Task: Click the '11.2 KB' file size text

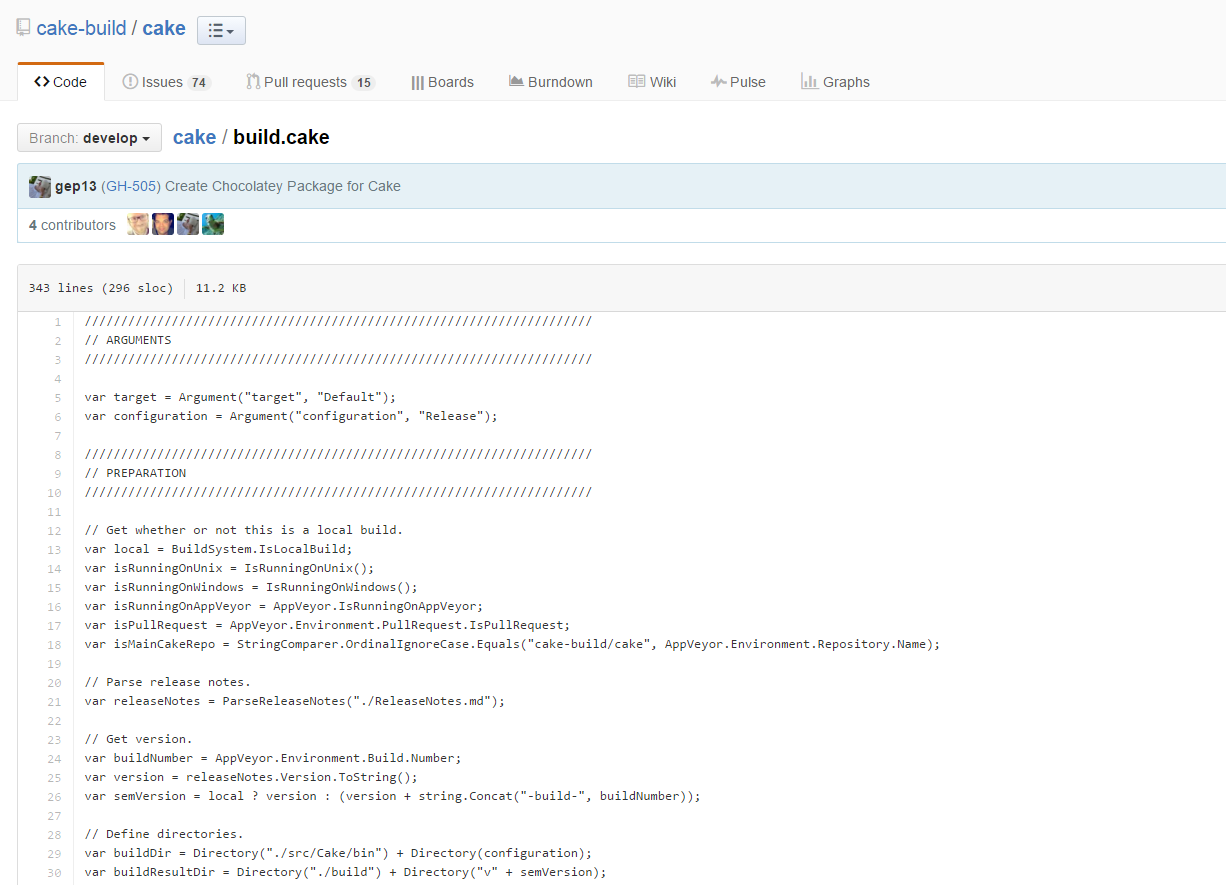Action: point(221,288)
